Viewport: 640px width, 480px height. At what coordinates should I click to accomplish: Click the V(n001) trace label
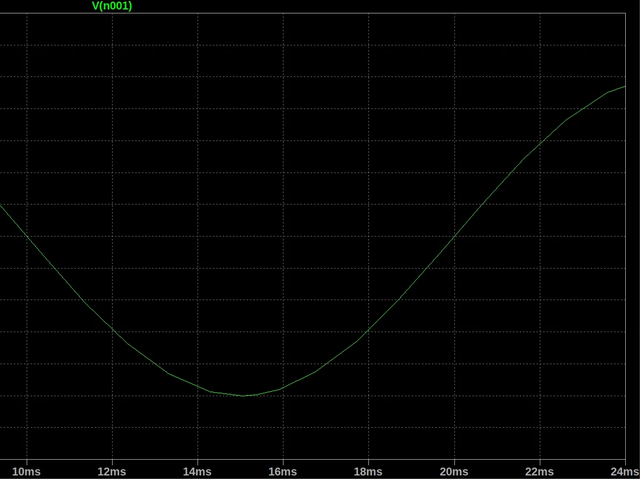click(112, 6)
